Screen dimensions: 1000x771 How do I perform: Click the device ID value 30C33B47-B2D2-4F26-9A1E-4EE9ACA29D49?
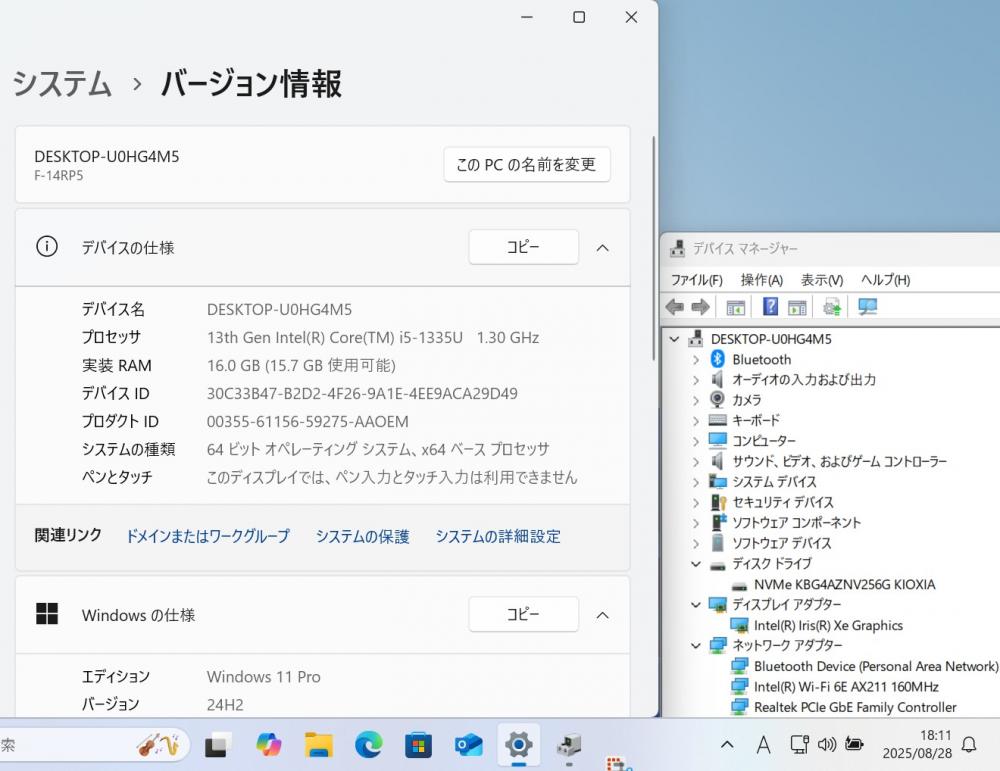(362, 393)
